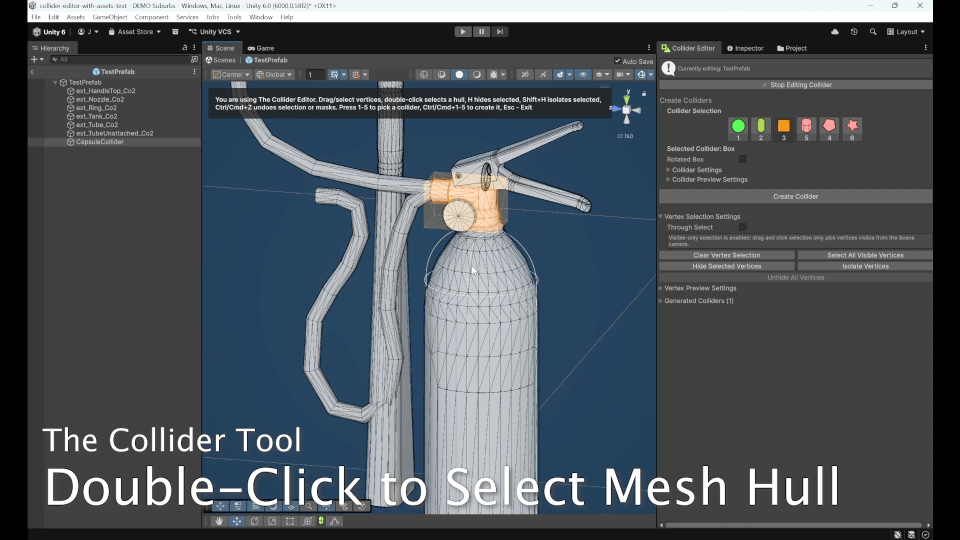Click the unlit draw mode icon
This screenshot has height=540, width=960.
477,75
